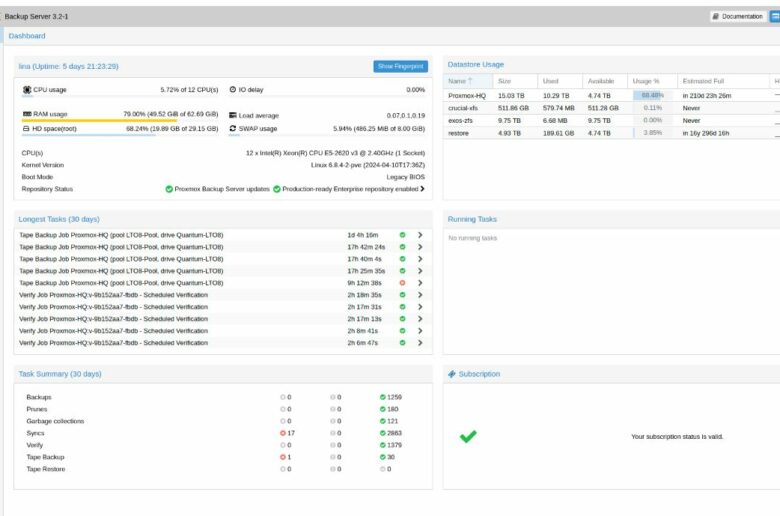Click green OK icon showing 121 Garbage collections
Screen dimensions: 780x516
[383, 421]
